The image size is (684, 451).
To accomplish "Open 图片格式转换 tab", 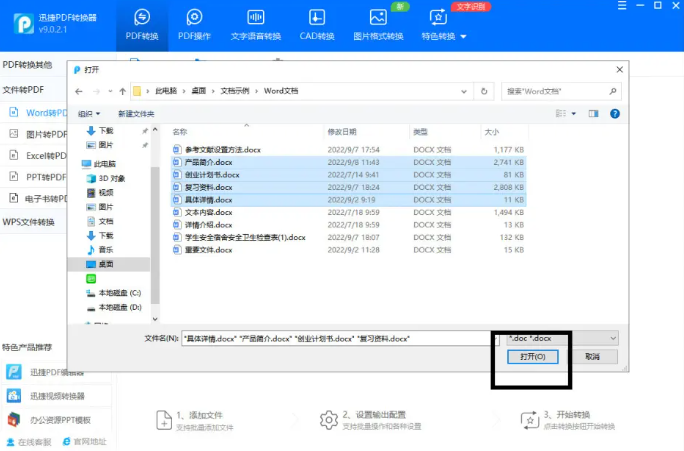I will (378, 25).
